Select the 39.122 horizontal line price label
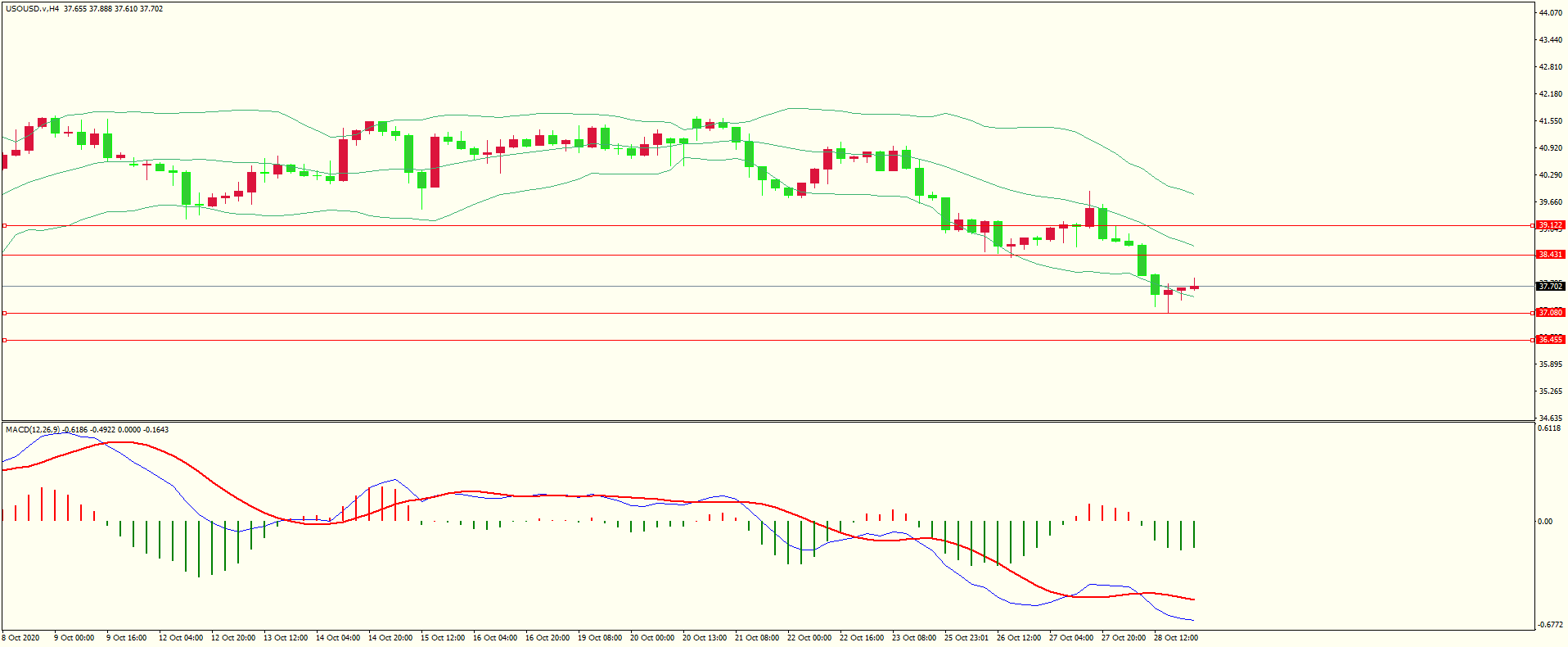Image resolution: width=1568 pixels, height=647 pixels. coord(1551,225)
